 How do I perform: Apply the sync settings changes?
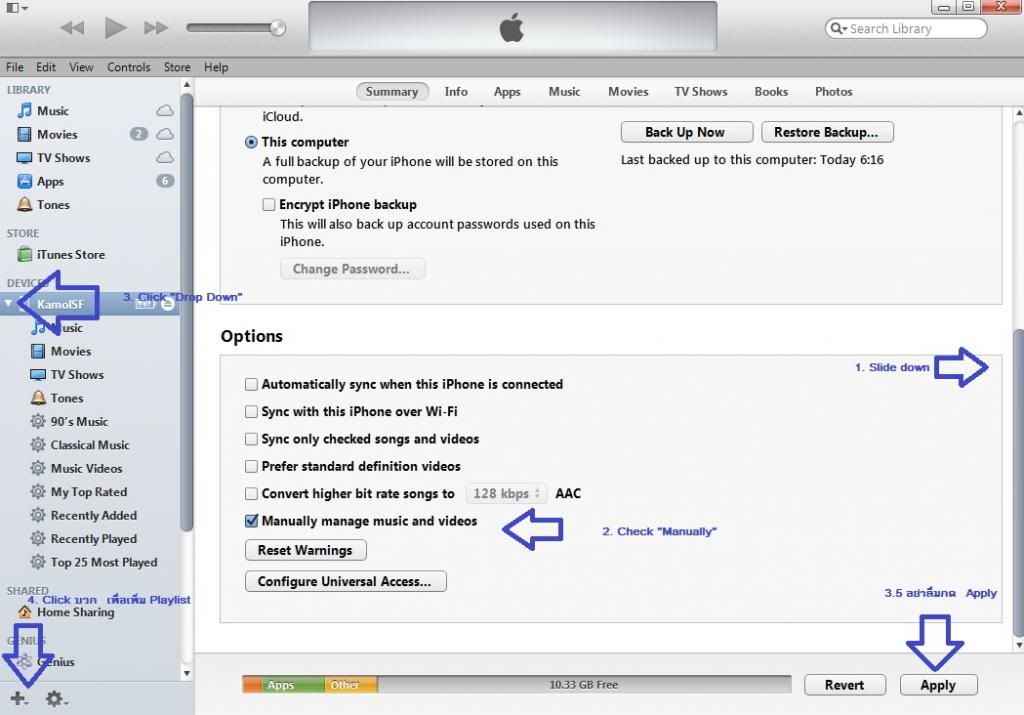pyautogui.click(x=938, y=685)
